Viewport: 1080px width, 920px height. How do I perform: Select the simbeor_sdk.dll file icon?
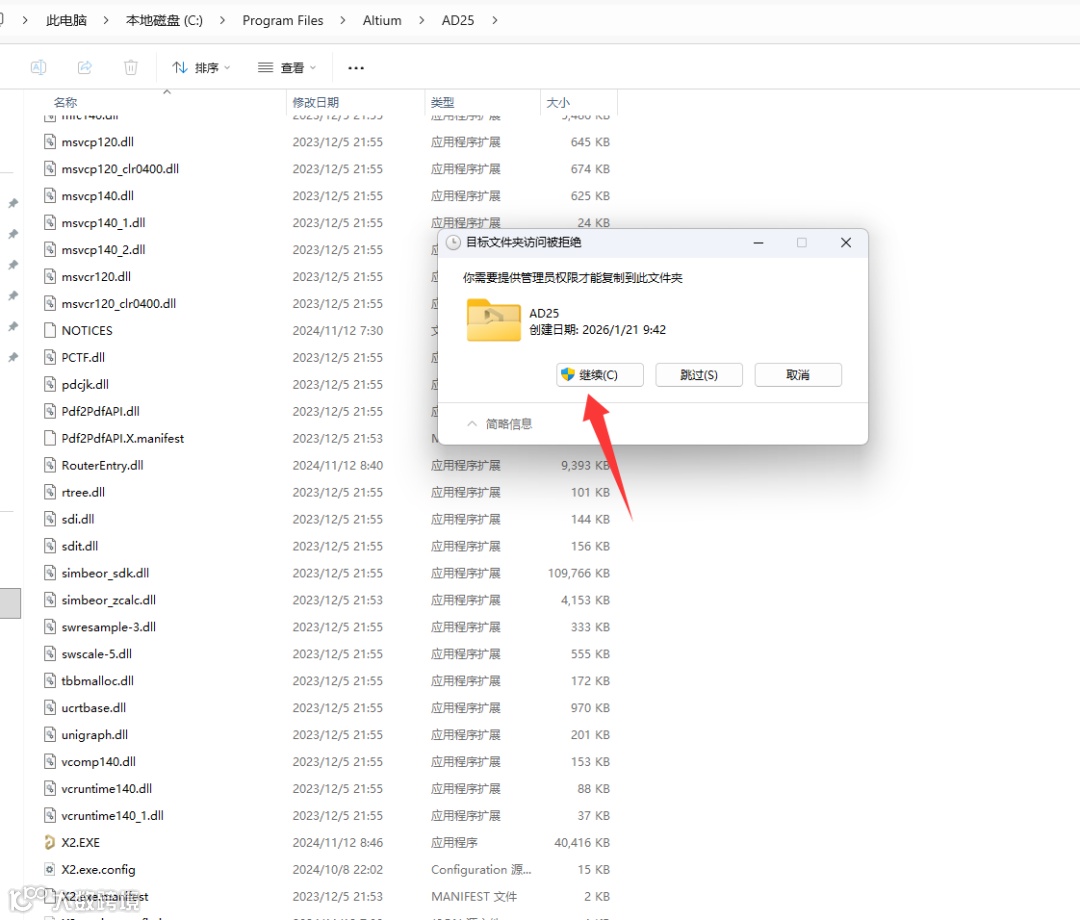pyautogui.click(x=50, y=573)
